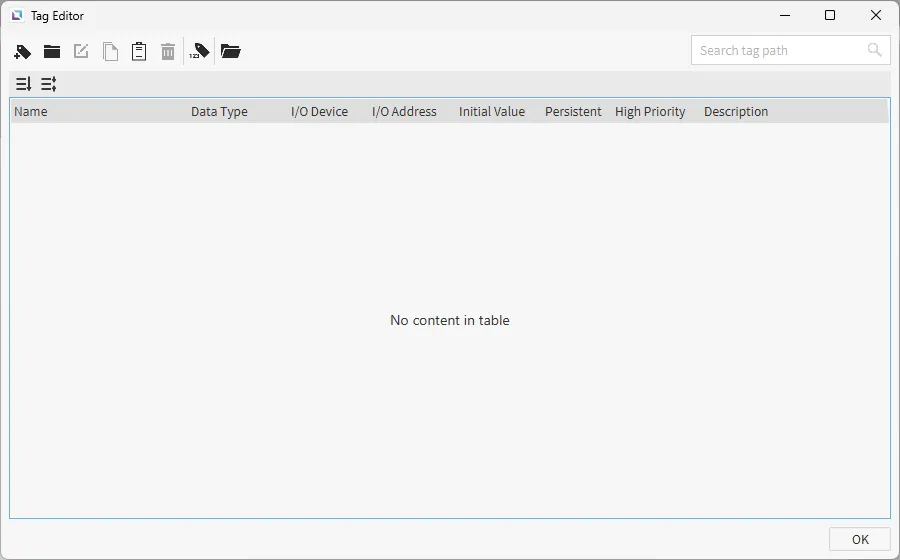Expand all rows in the tag tree
This screenshot has width=900, height=560.
[x=23, y=84]
